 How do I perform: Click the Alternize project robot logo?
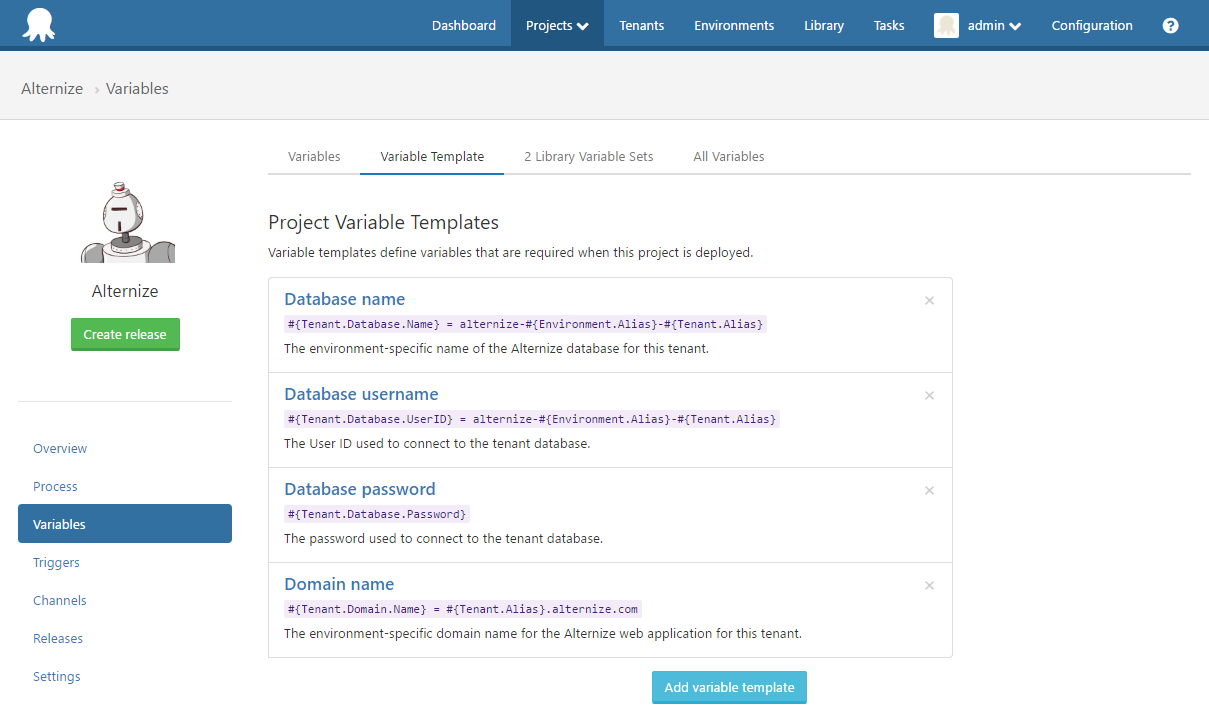point(125,222)
